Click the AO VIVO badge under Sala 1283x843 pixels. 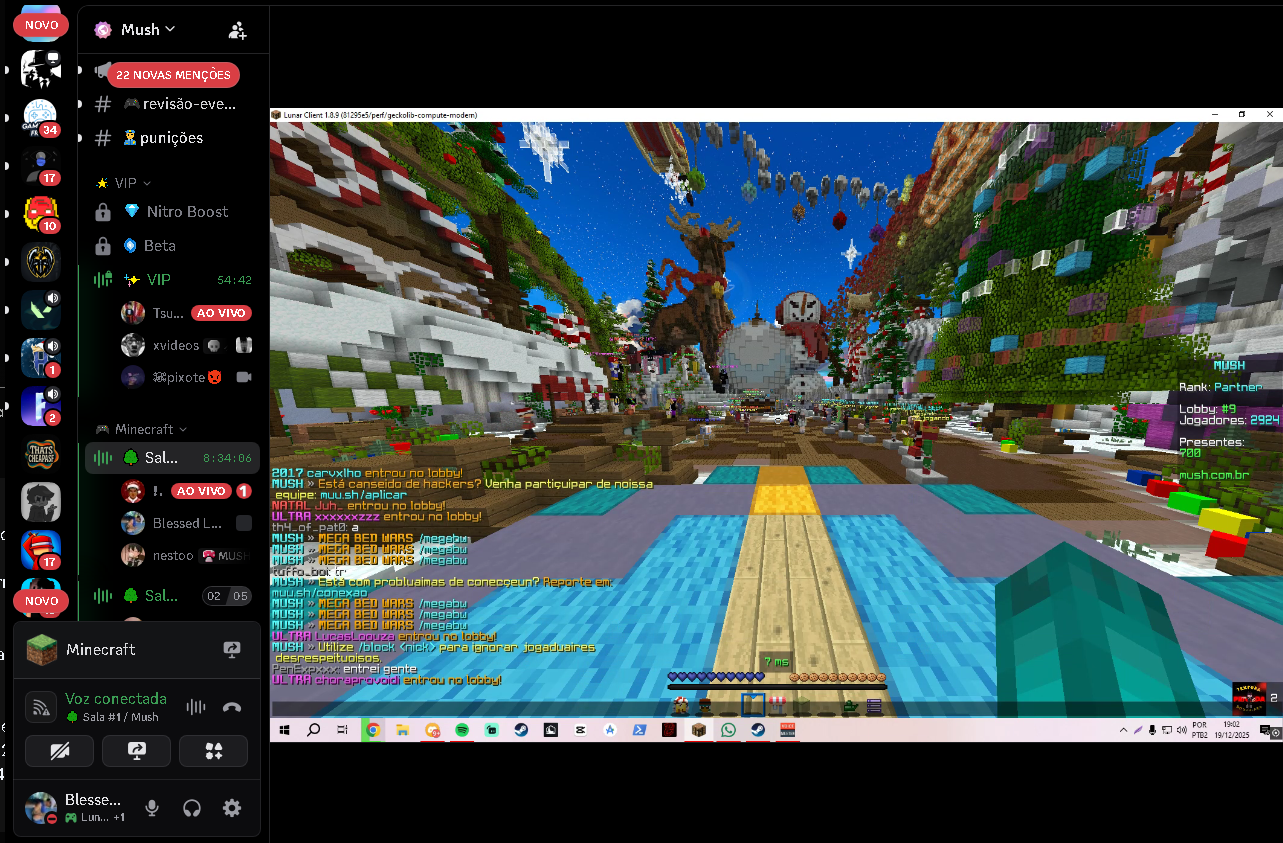pos(200,491)
